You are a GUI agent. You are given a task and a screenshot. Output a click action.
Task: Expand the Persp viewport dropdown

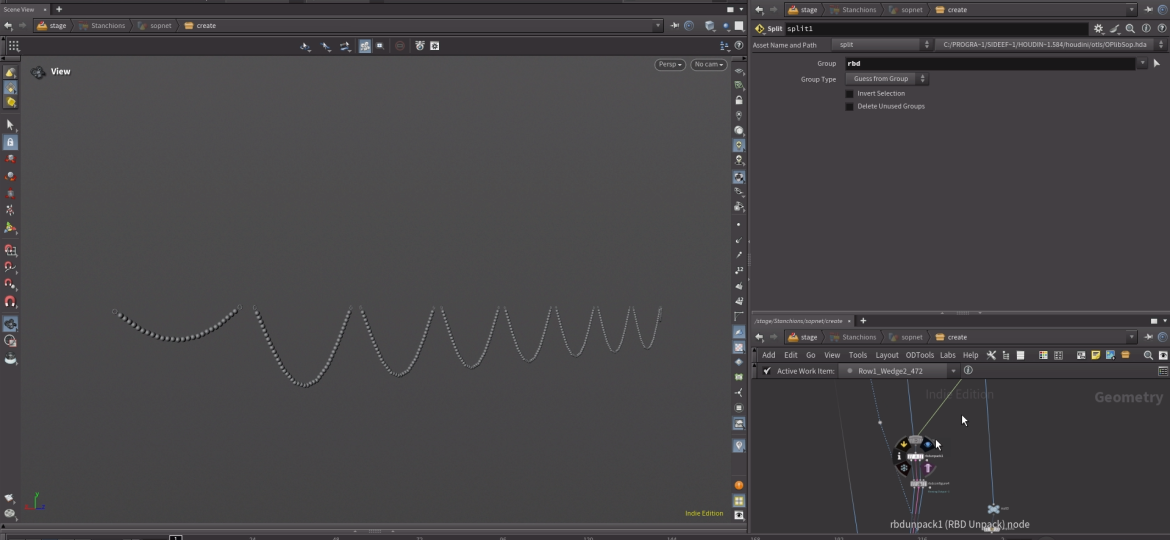coord(670,65)
